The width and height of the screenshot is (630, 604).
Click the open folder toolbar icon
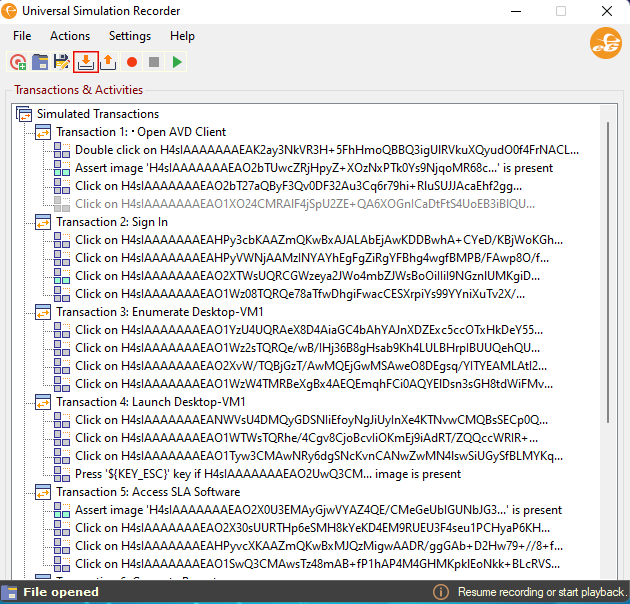(x=40, y=62)
